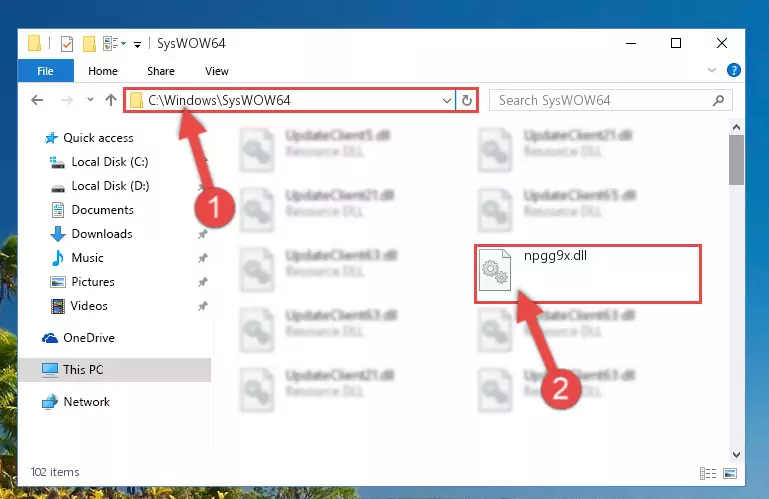This screenshot has height=499, width=769.
Task: Click the Videos film icon in sidebar
Action: 58,307
